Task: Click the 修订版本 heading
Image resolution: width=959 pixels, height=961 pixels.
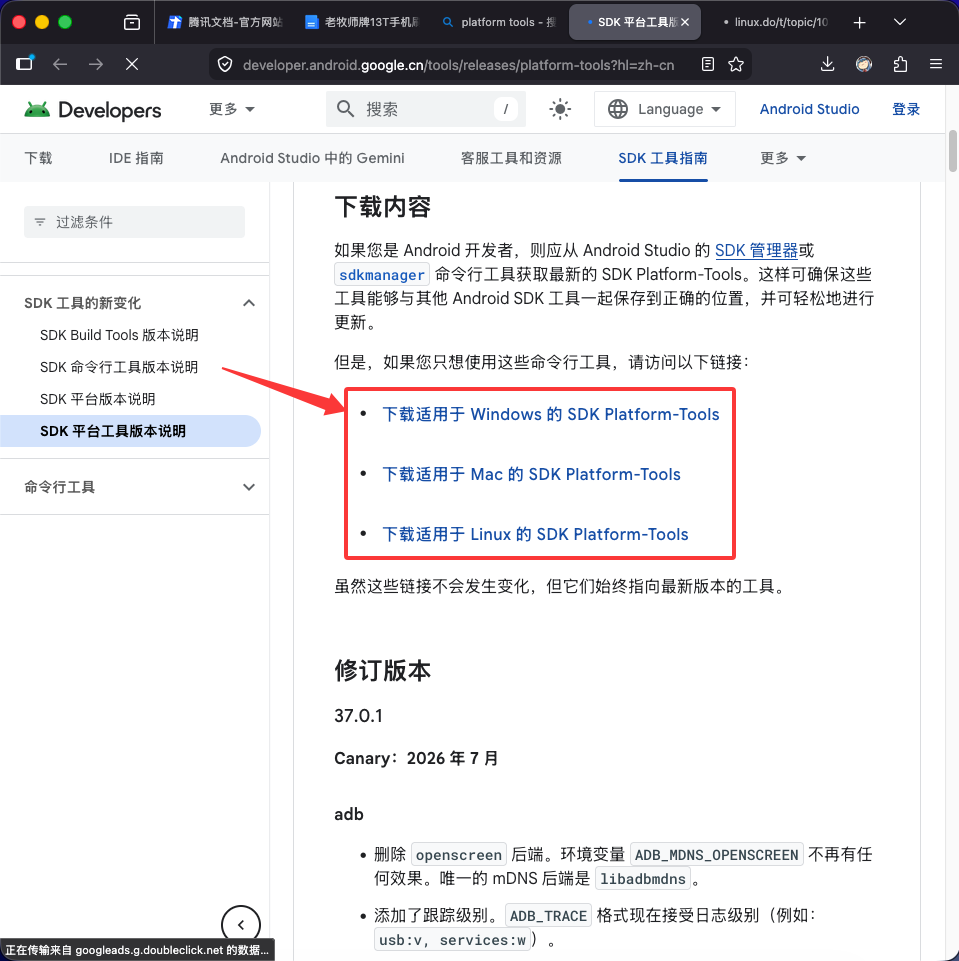Action: click(x=382, y=671)
